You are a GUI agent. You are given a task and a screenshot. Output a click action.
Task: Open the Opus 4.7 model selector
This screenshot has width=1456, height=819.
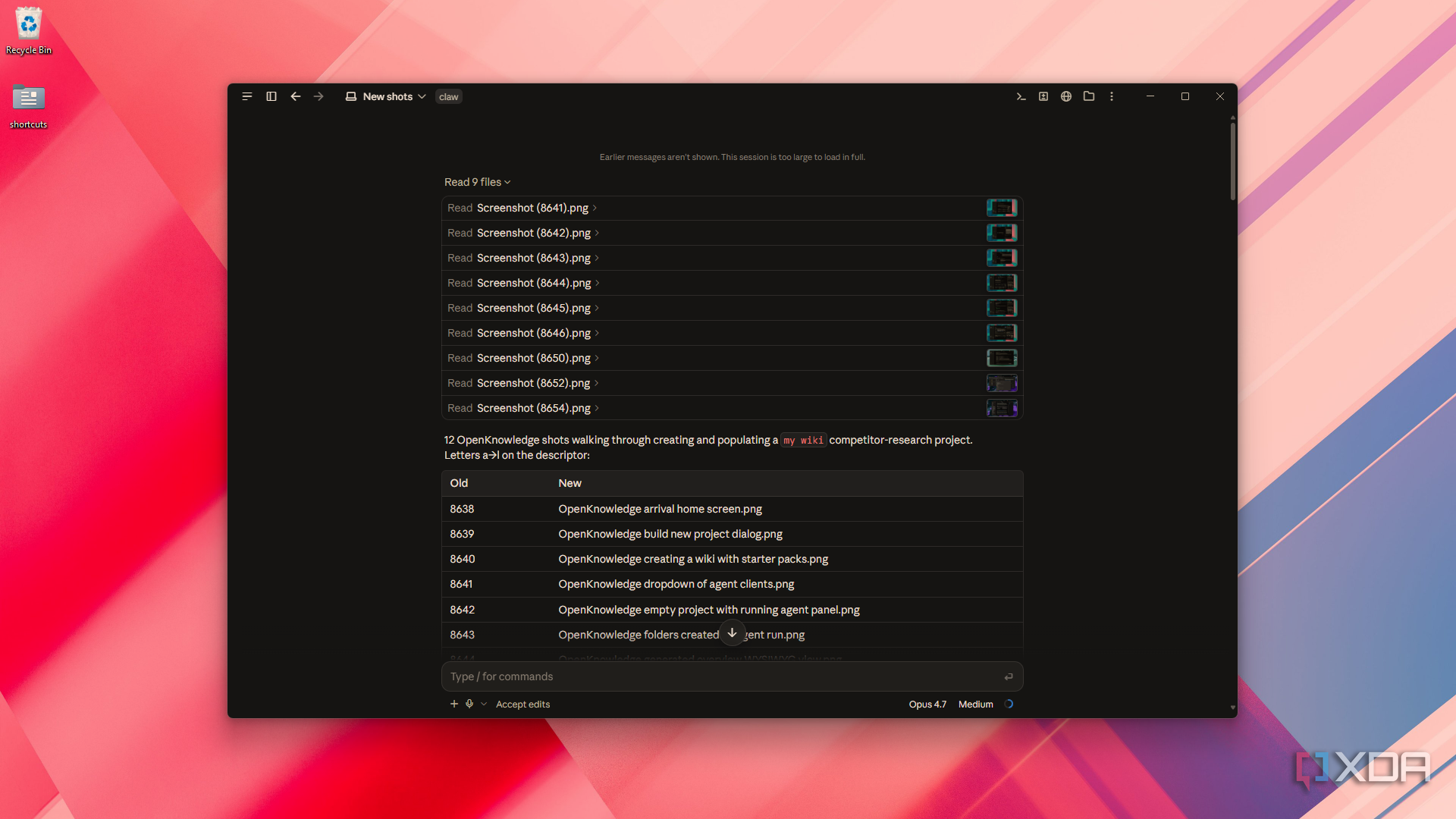pos(927,704)
